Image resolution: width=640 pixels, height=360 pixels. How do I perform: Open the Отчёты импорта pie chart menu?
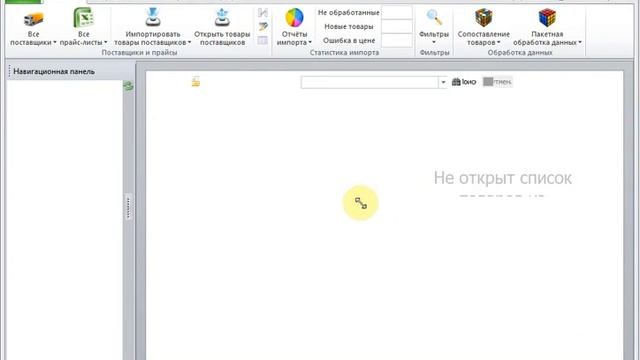294,27
